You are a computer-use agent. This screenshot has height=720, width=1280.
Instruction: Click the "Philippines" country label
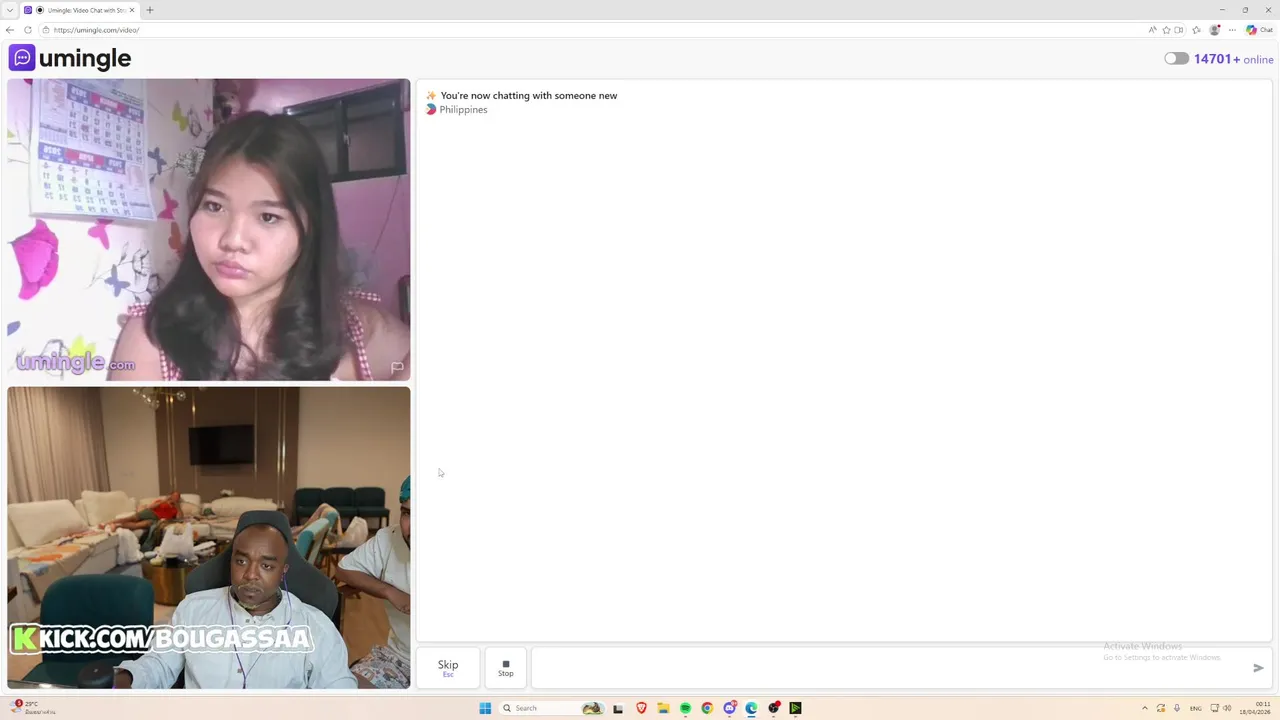coord(463,110)
